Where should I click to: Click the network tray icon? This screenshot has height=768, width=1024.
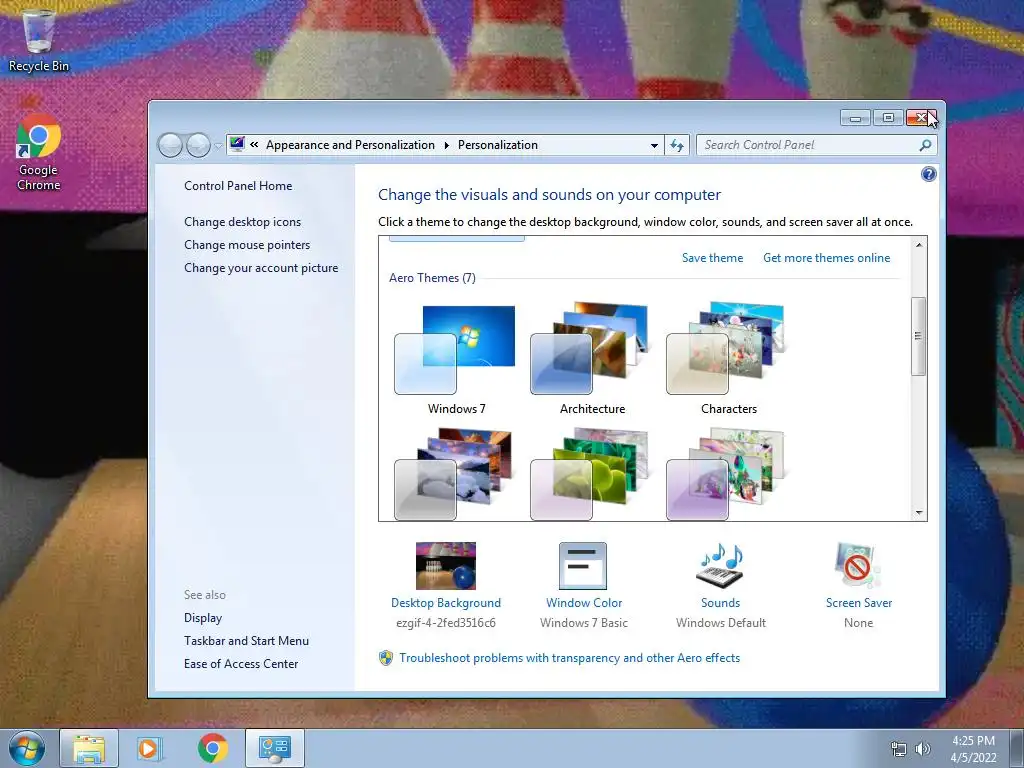899,749
